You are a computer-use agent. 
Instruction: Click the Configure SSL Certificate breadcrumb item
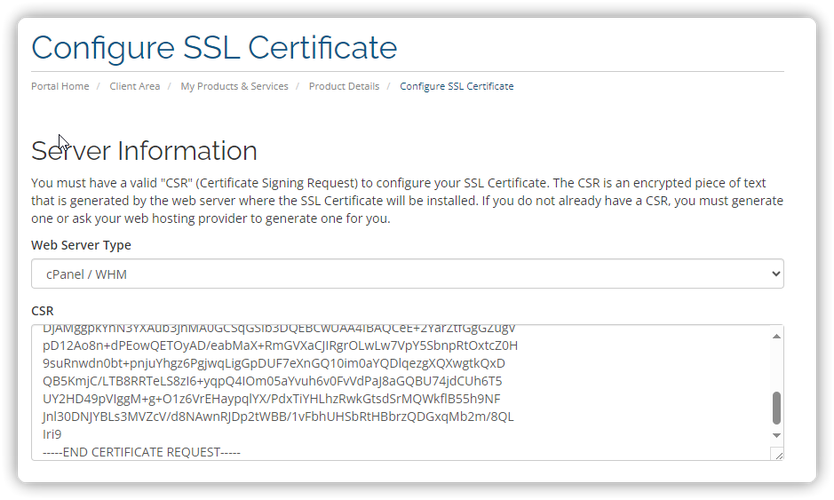click(456, 86)
